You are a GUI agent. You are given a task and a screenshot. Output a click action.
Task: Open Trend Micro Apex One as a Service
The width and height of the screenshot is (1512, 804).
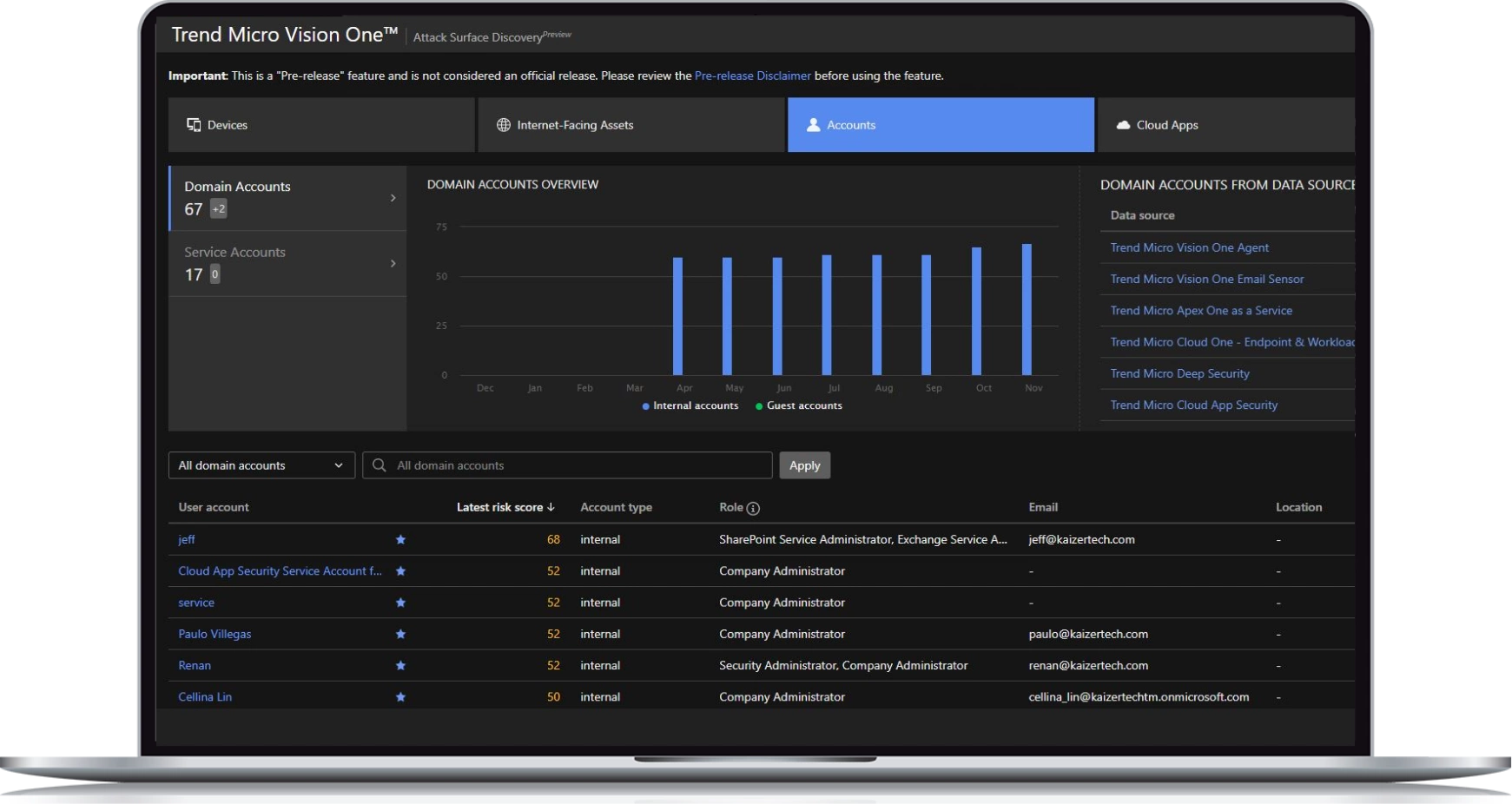coord(1201,310)
